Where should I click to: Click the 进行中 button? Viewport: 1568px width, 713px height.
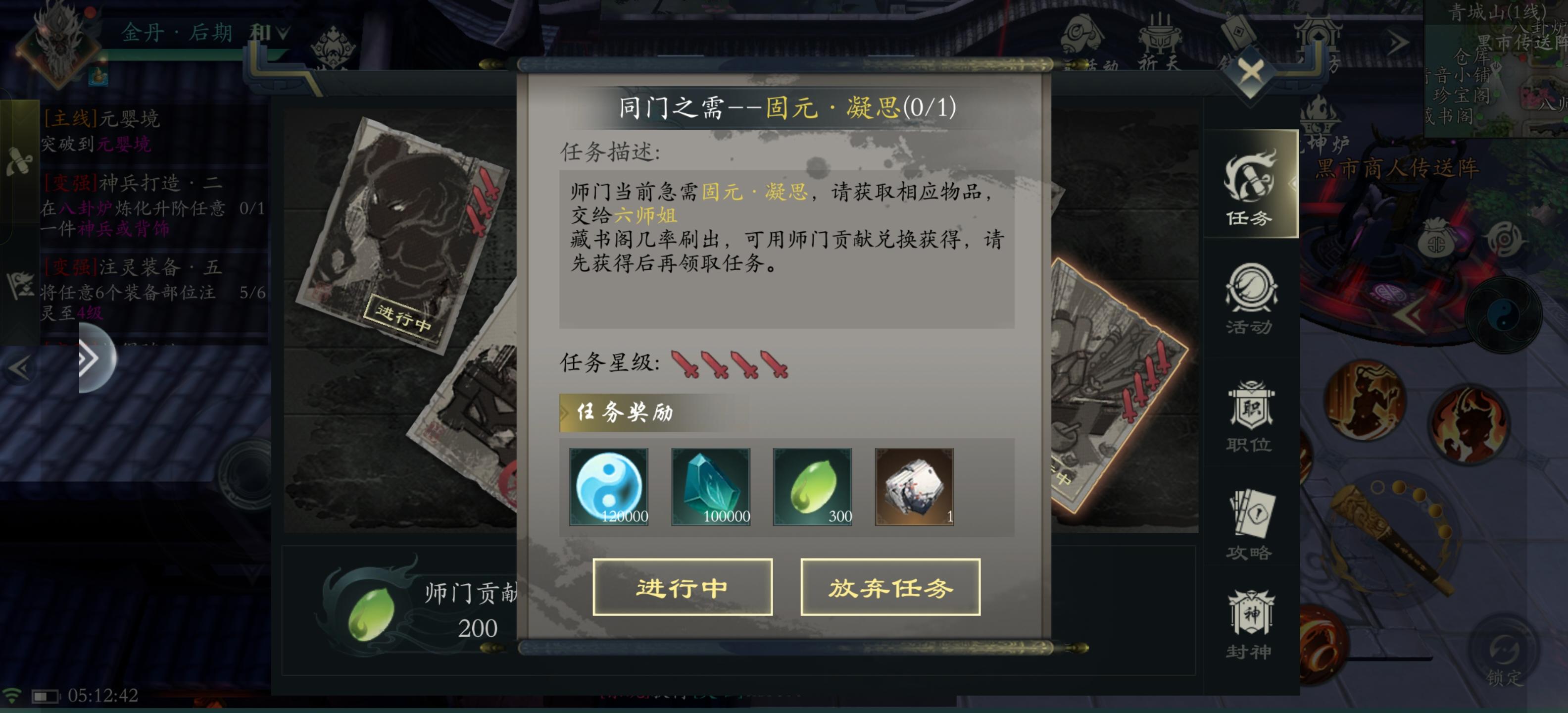pos(683,587)
